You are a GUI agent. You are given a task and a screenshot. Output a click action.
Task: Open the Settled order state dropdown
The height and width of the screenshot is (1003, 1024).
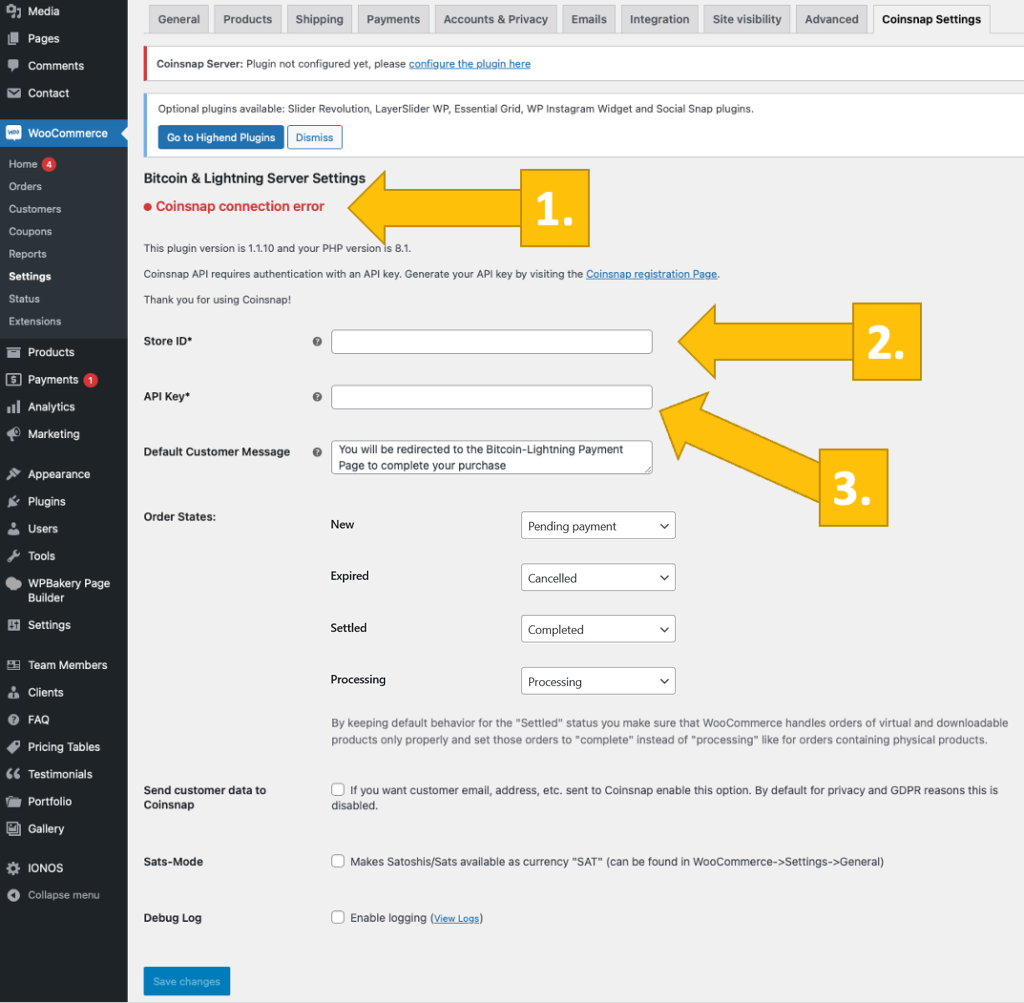(598, 630)
